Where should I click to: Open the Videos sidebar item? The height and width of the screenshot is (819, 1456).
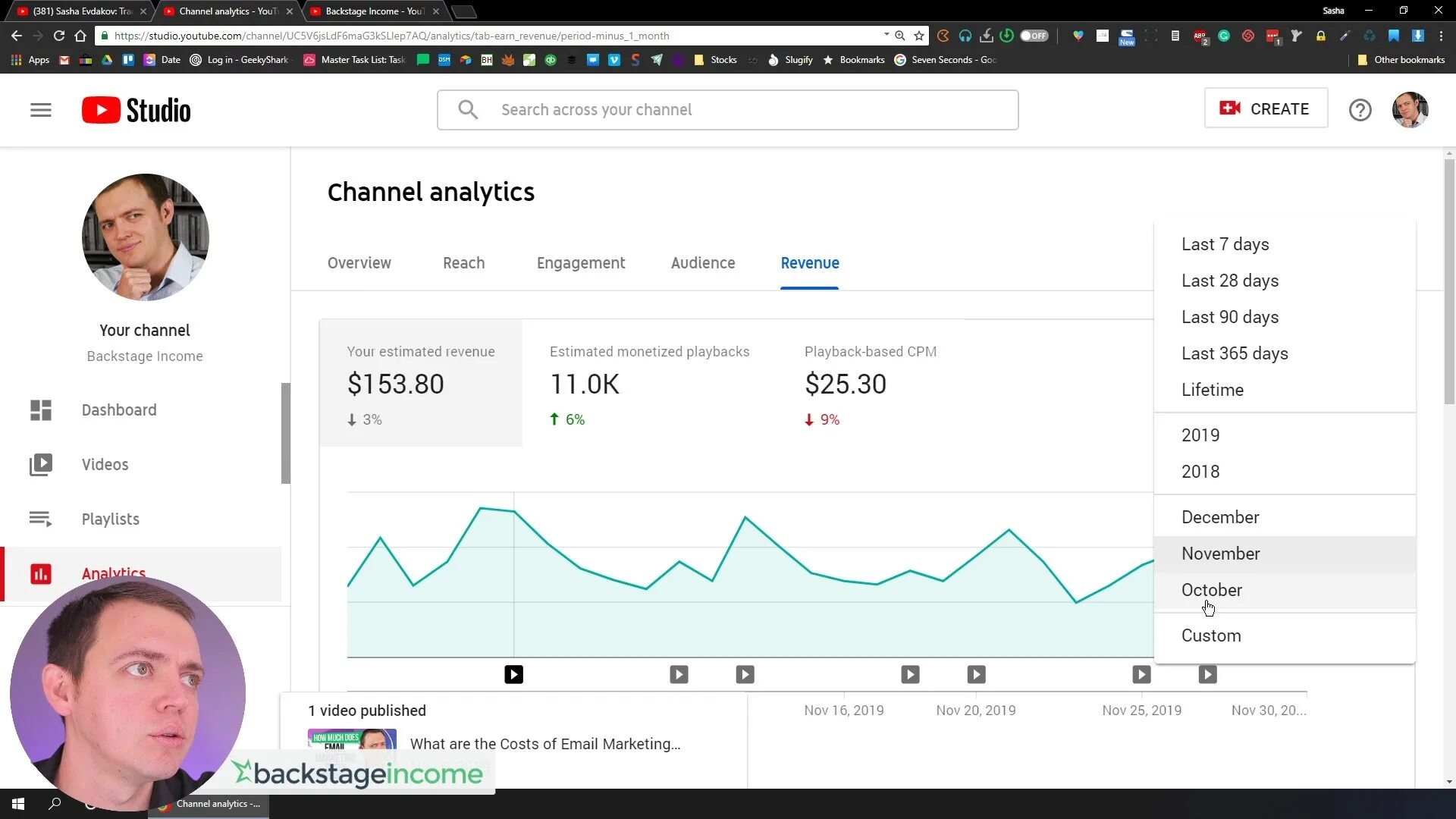click(x=105, y=465)
